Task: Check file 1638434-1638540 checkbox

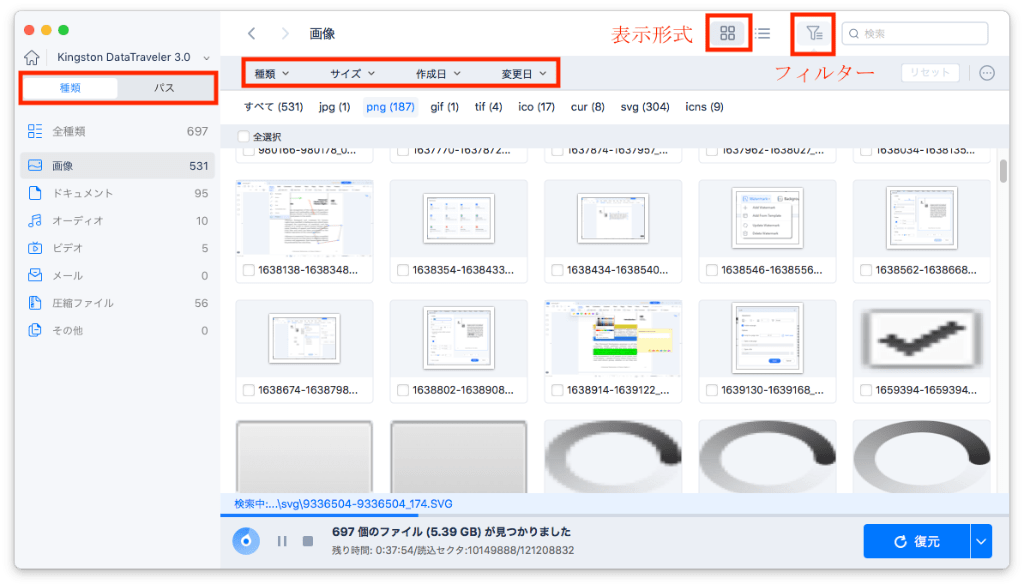Action: pos(557,270)
